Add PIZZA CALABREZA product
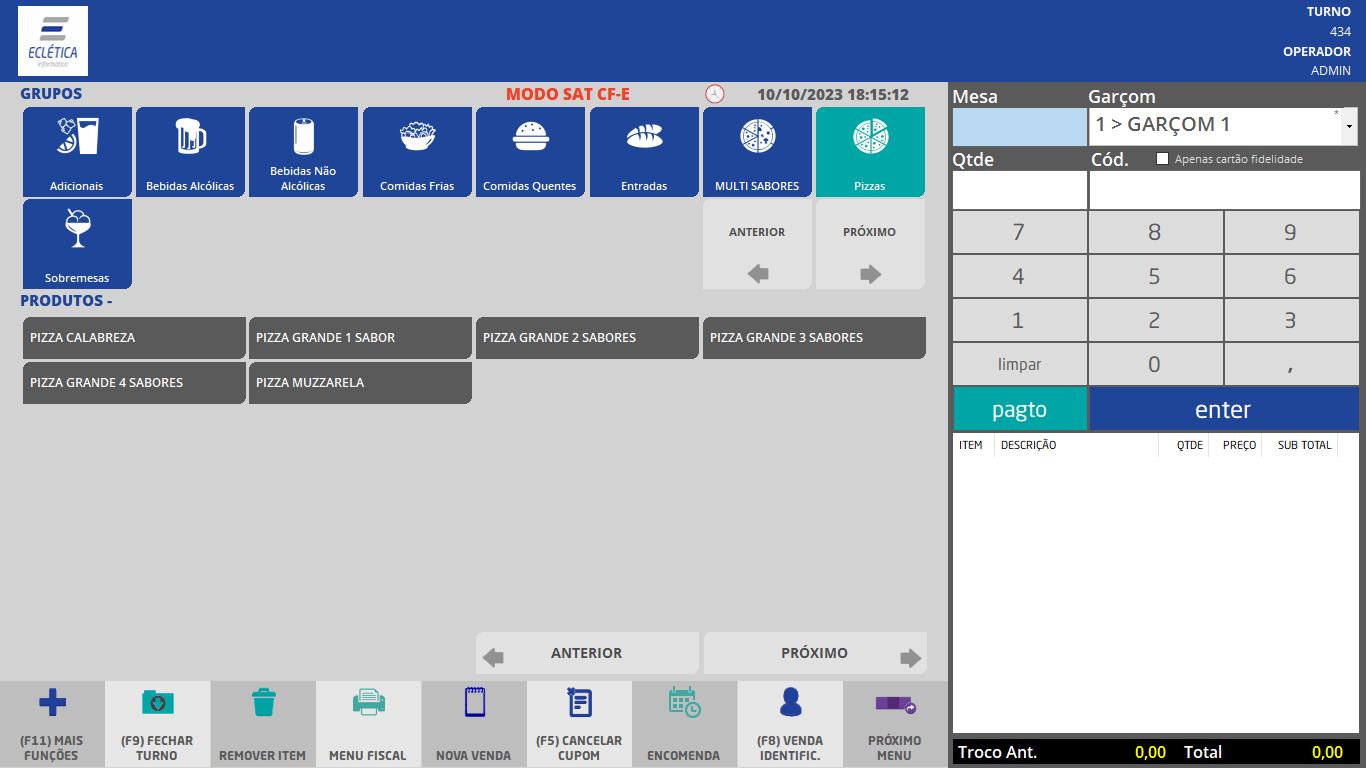The width and height of the screenshot is (1366, 768). point(134,338)
